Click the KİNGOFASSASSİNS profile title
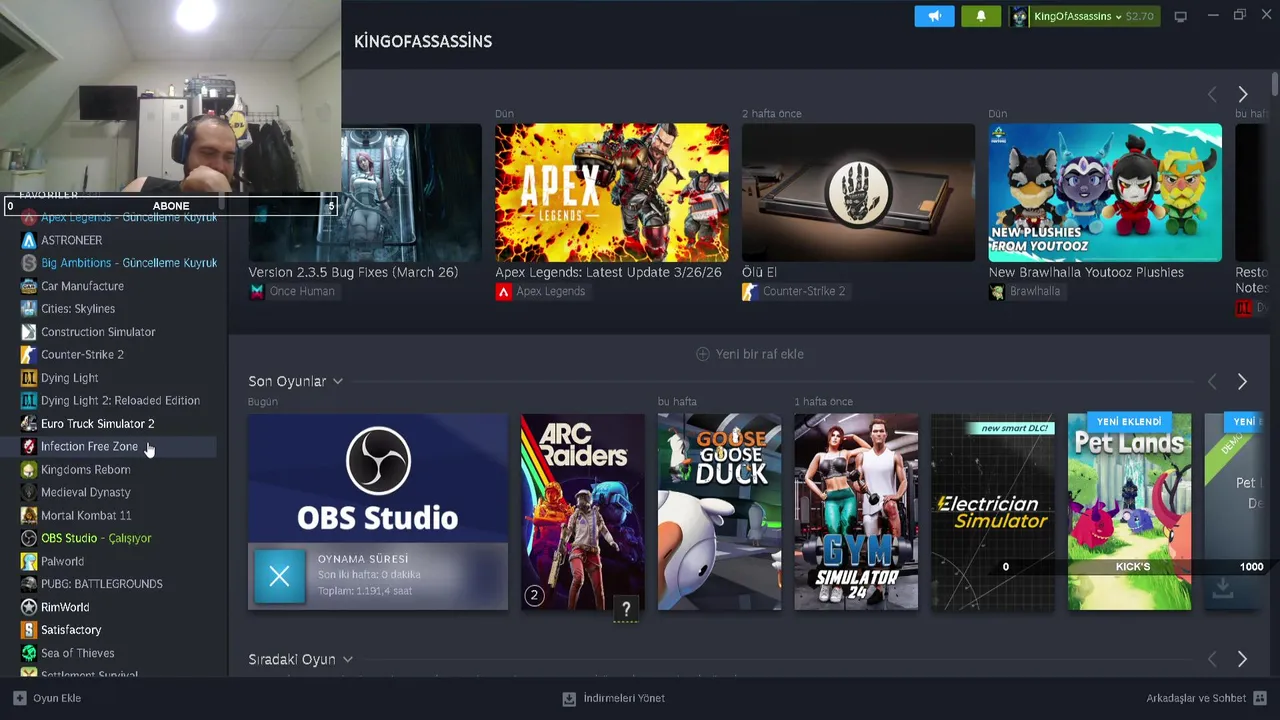This screenshot has width=1280, height=720. (x=423, y=41)
